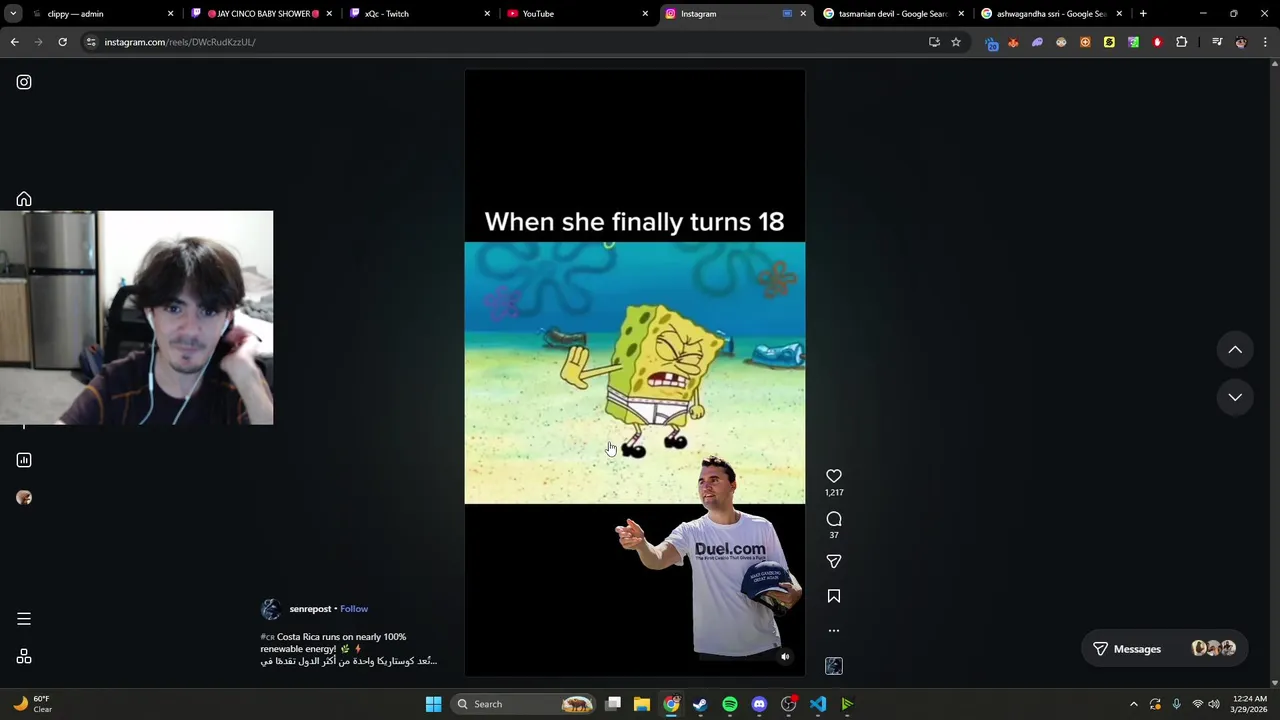Switch to the xQc - Twitch tab
The height and width of the screenshot is (720, 1280).
point(419,14)
